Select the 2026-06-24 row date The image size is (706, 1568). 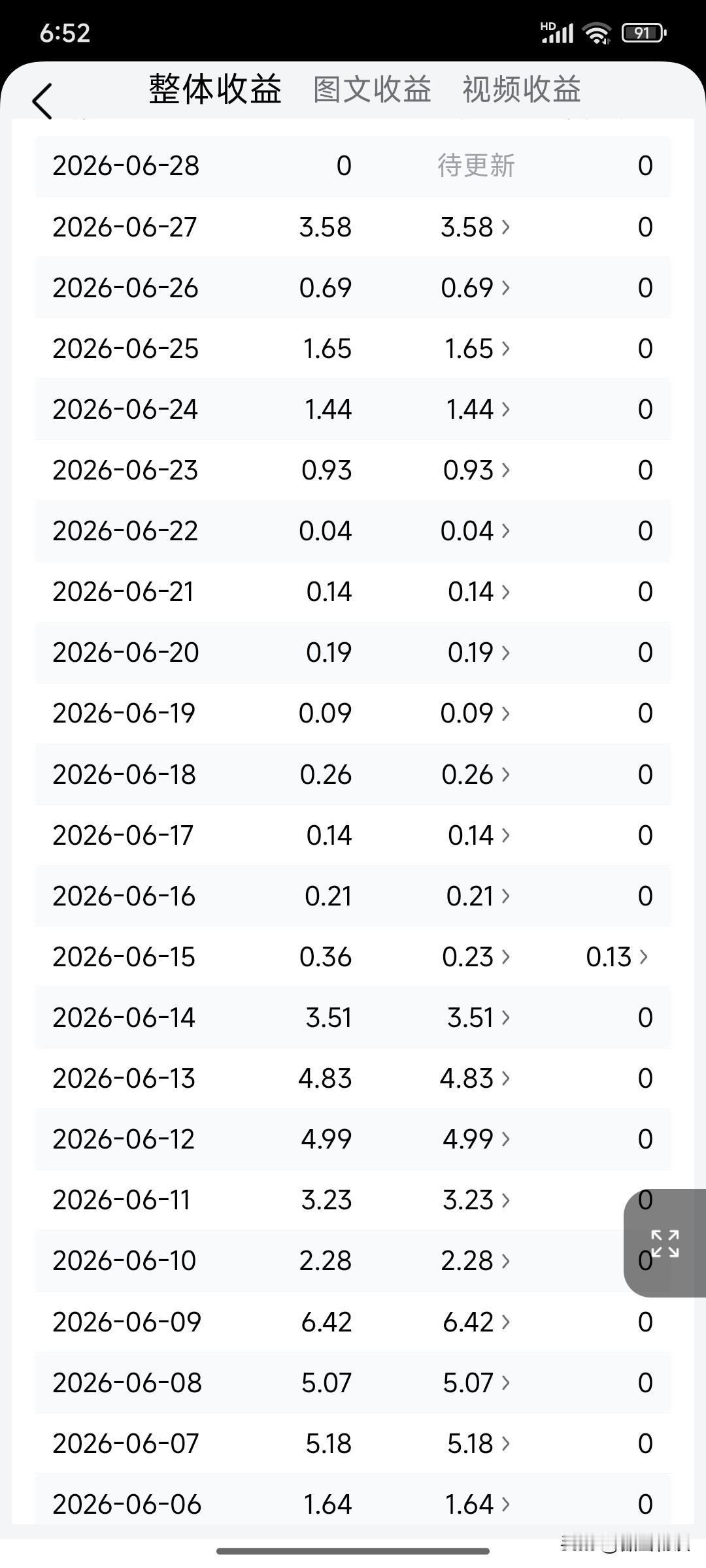coord(125,410)
